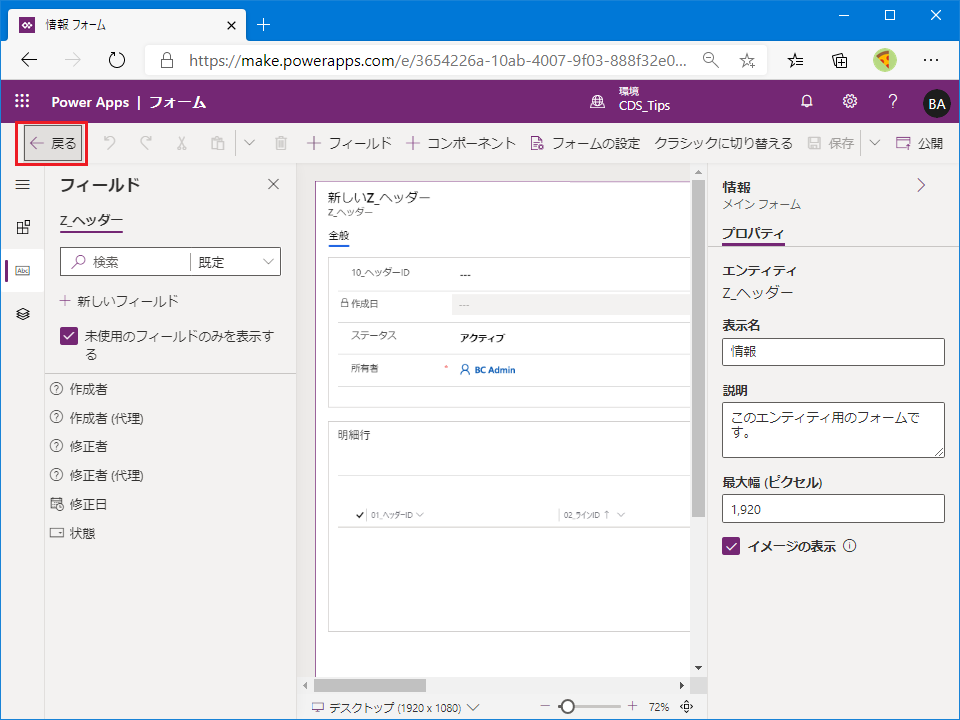Open the notifications bell
The height and width of the screenshot is (720, 960).
pyautogui.click(x=807, y=102)
